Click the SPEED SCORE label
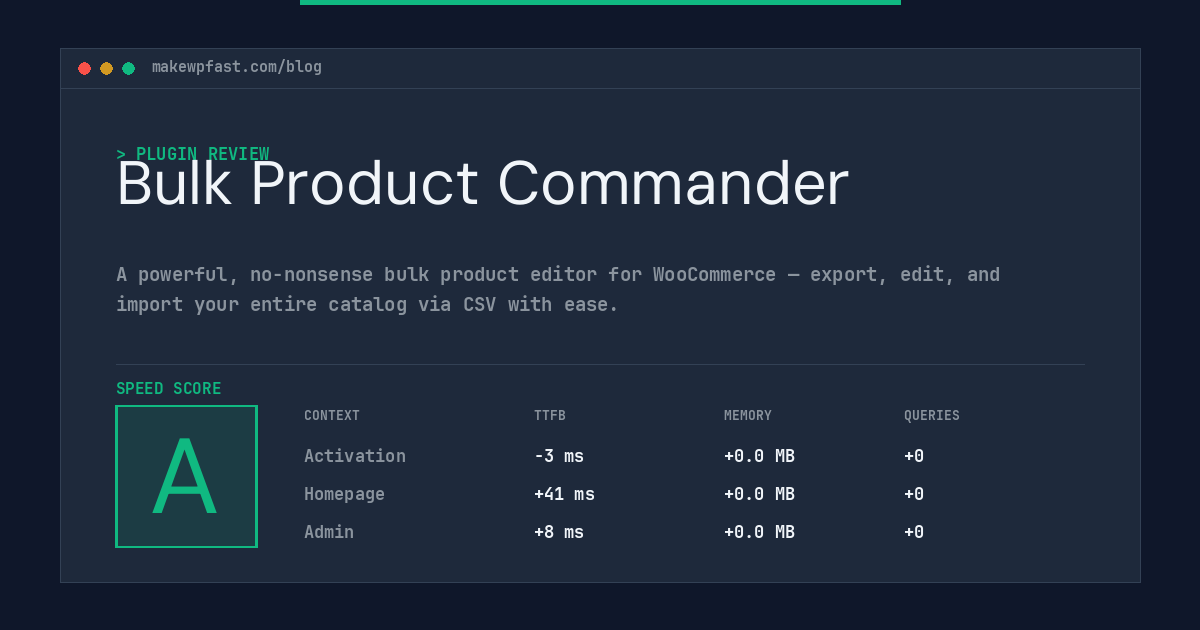 pos(169,389)
